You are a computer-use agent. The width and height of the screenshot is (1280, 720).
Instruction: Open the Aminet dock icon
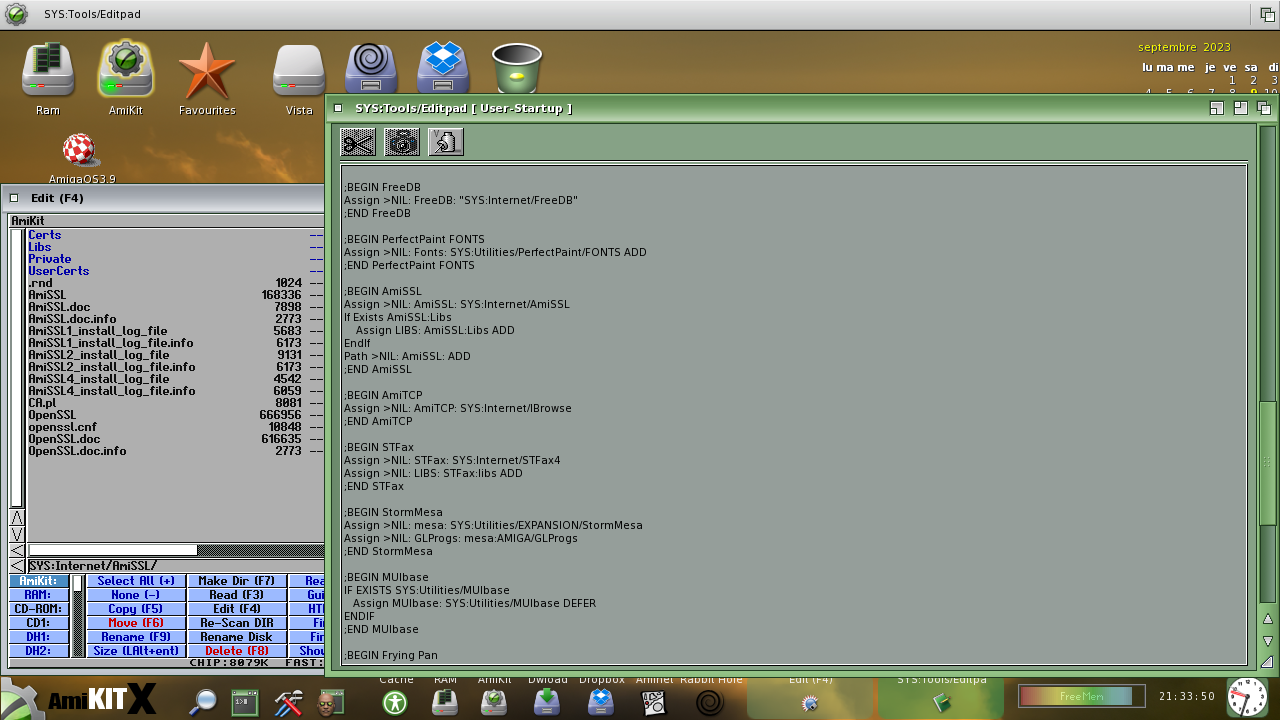click(x=654, y=702)
